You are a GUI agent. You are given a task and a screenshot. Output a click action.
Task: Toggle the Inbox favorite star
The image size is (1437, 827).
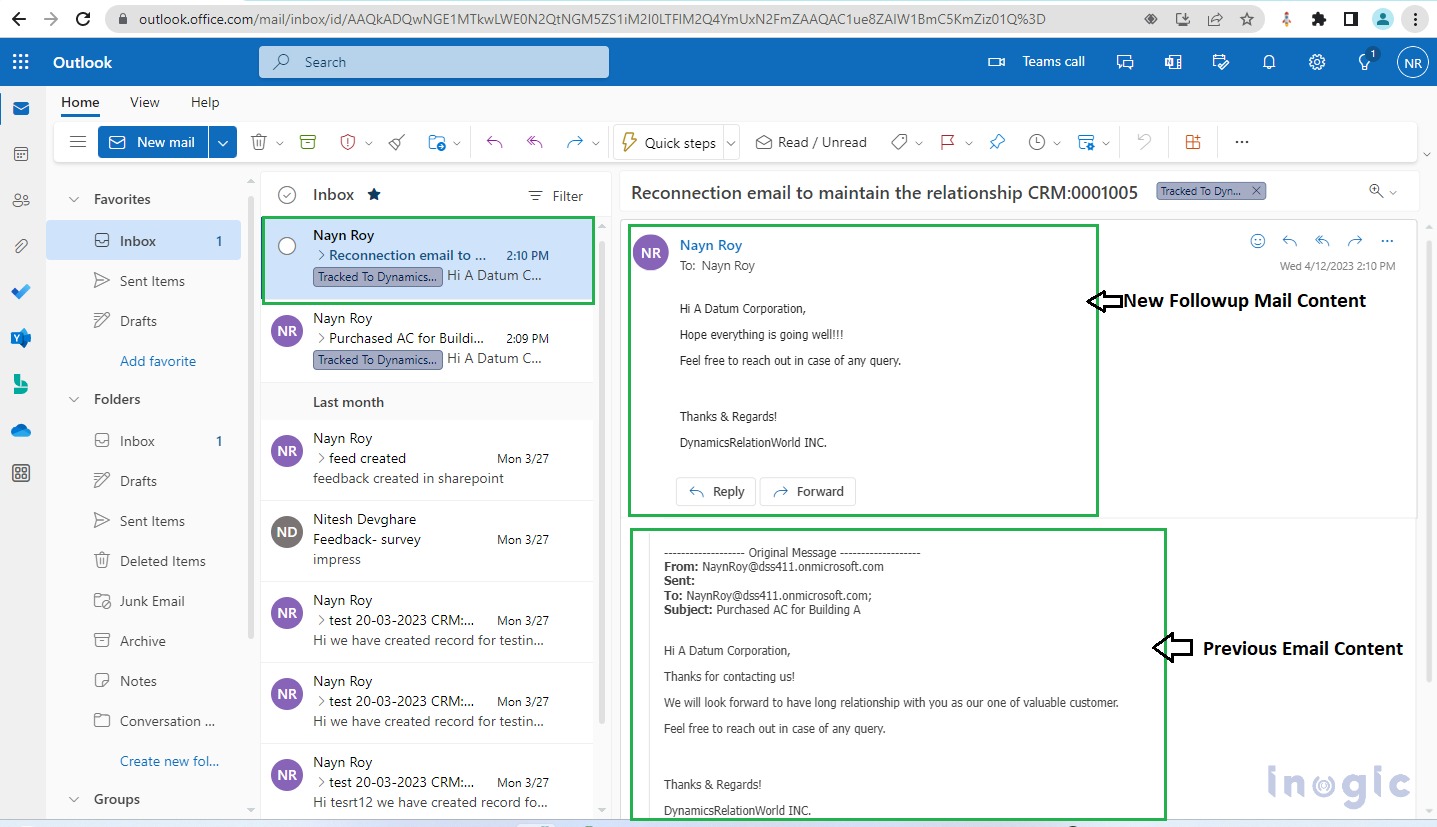374,195
